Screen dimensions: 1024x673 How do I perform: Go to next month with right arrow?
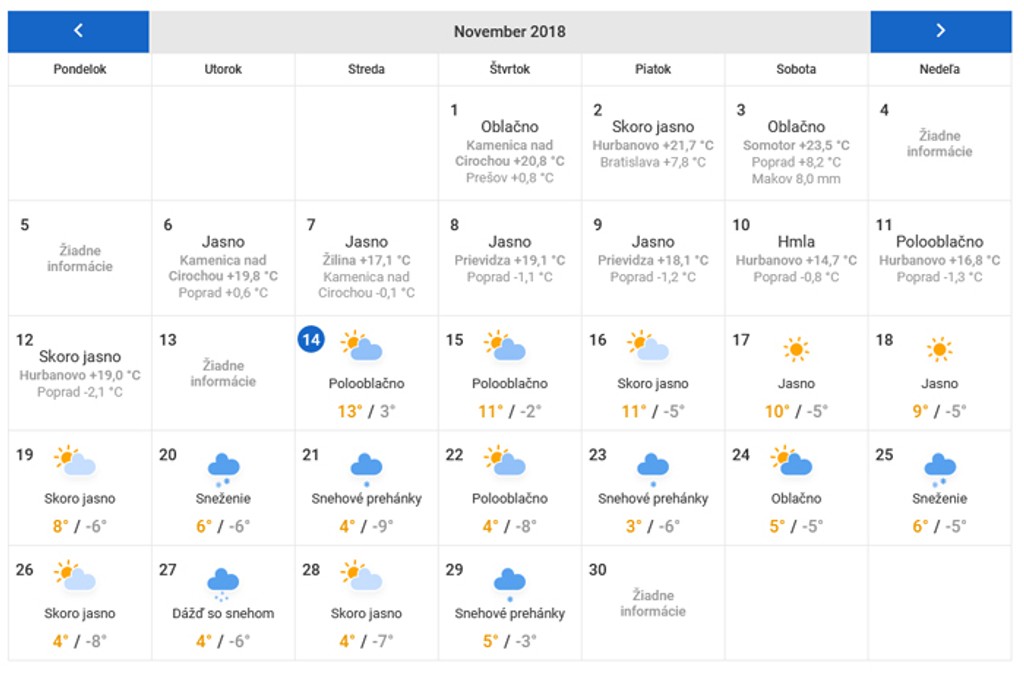tap(940, 31)
